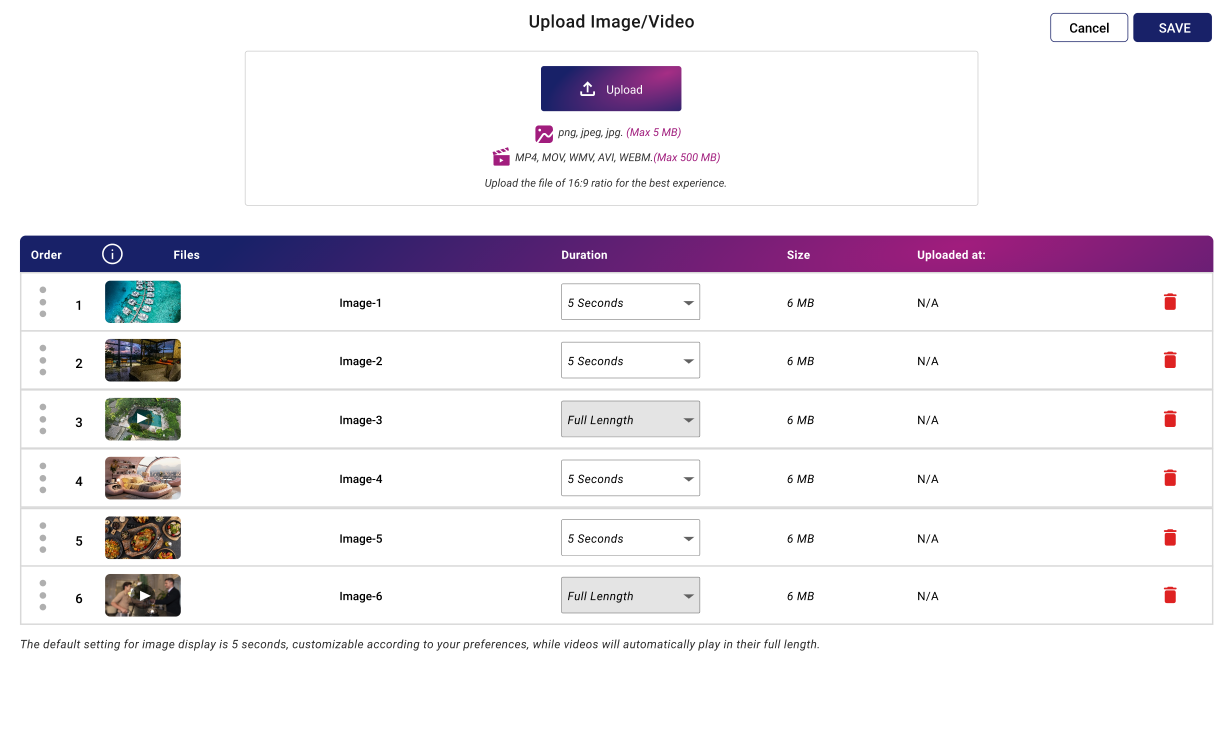The height and width of the screenshot is (737, 1223).
Task: Remove Image-3 using its trash icon
Action: click(1170, 419)
